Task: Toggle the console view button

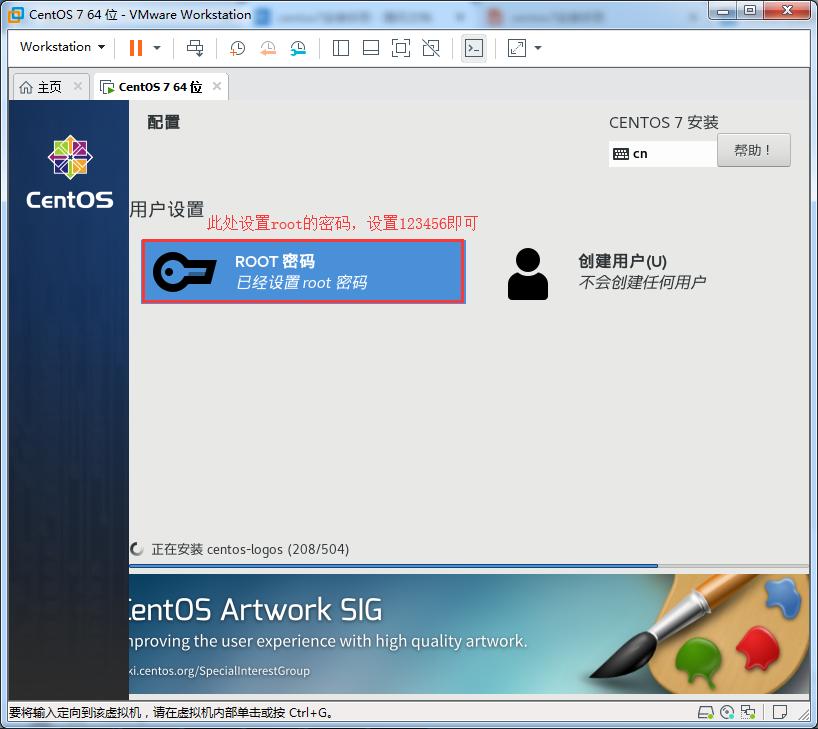Action: pos(474,48)
